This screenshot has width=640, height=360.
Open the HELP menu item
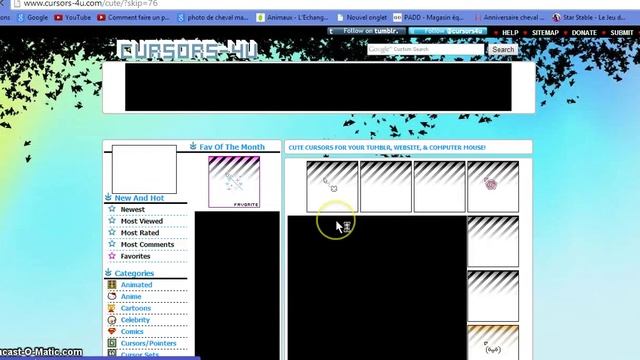click(510, 33)
